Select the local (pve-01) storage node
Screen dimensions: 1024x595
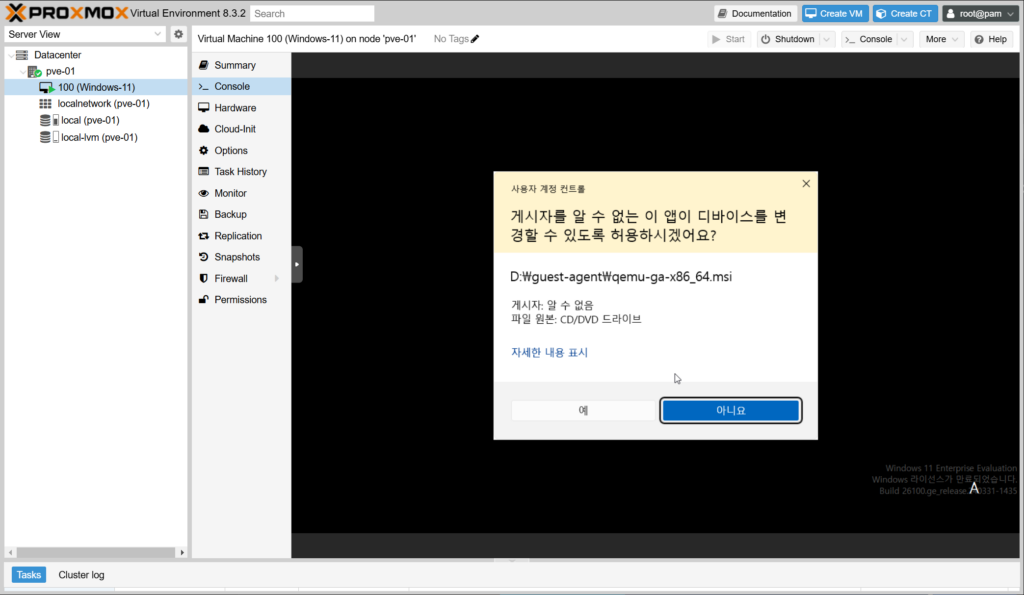(x=90, y=120)
